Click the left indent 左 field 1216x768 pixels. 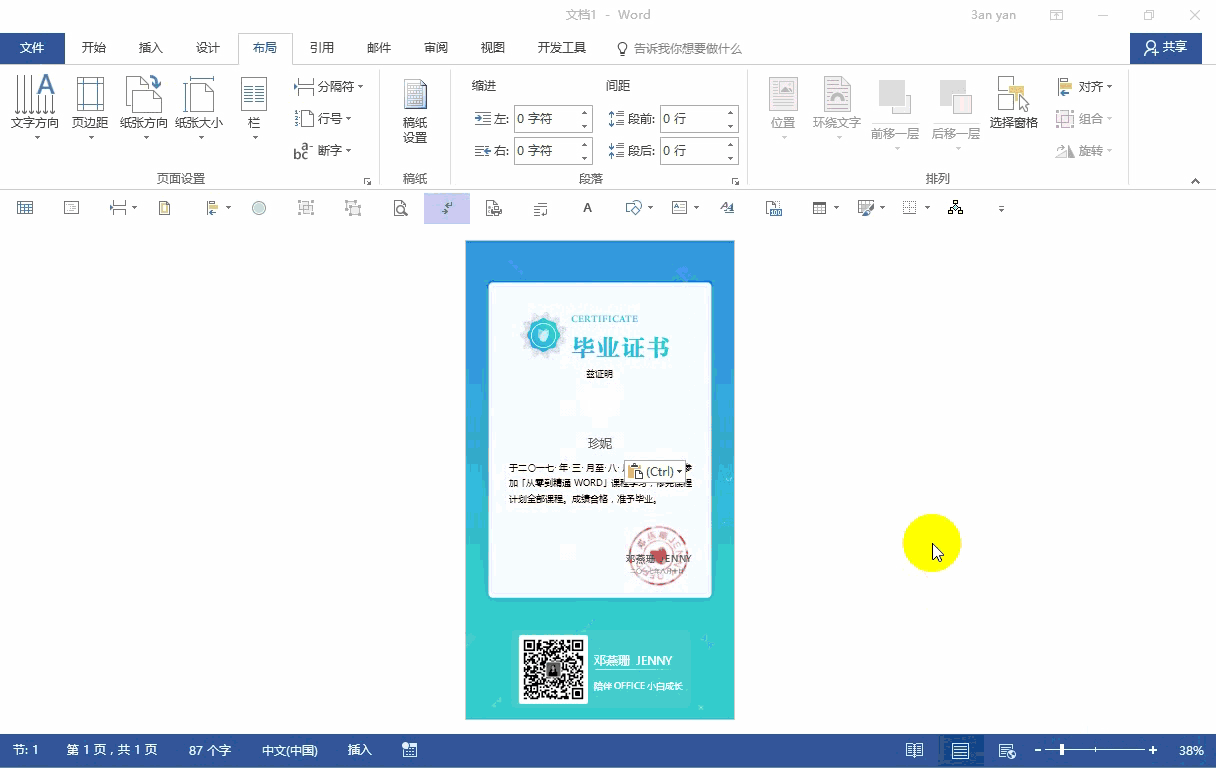coord(553,119)
